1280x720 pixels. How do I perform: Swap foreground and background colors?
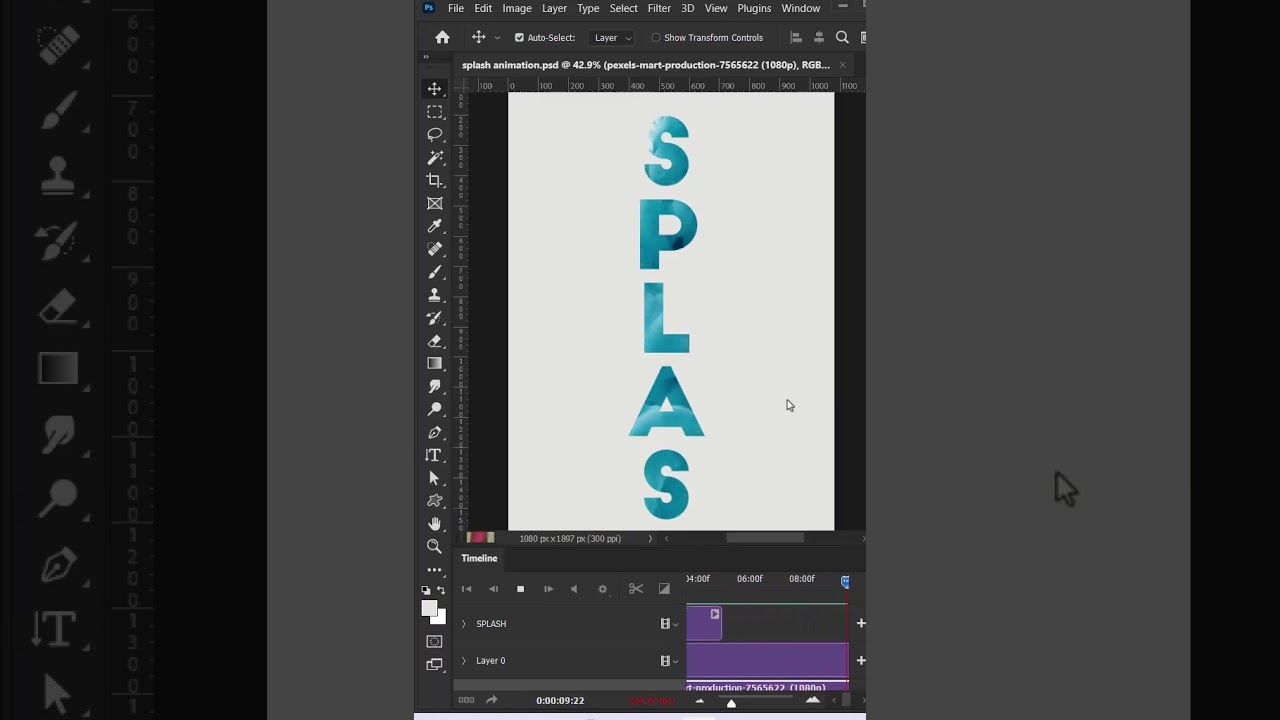(x=441, y=591)
